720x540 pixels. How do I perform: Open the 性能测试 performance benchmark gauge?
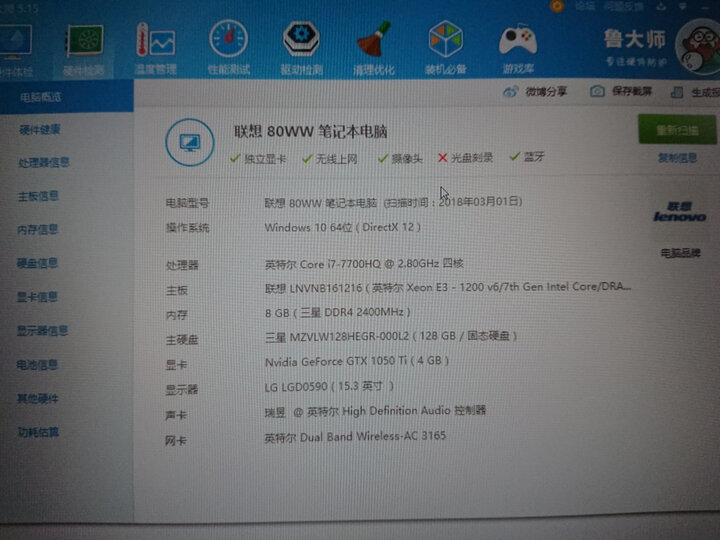228,47
